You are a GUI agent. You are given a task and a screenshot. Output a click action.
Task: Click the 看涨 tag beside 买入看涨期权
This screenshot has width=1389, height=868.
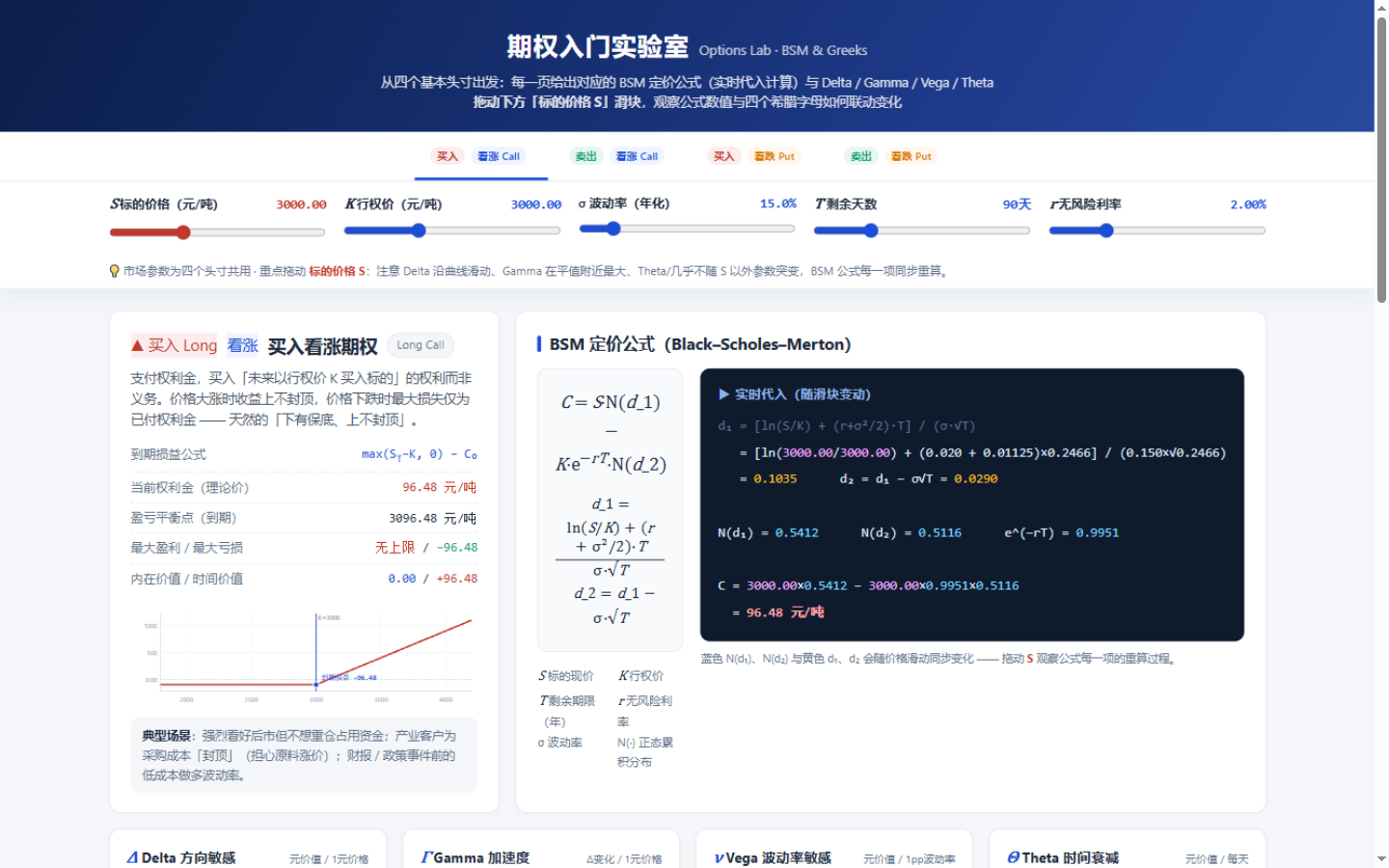coord(242,345)
